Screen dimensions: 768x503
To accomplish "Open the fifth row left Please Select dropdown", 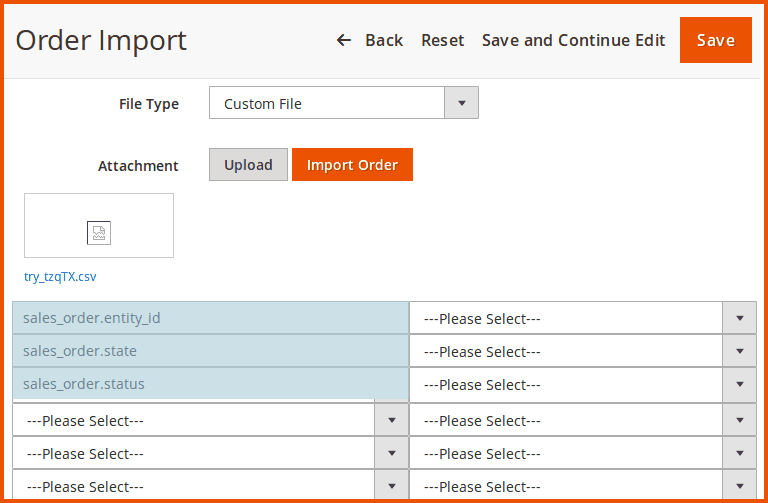I will (x=211, y=453).
